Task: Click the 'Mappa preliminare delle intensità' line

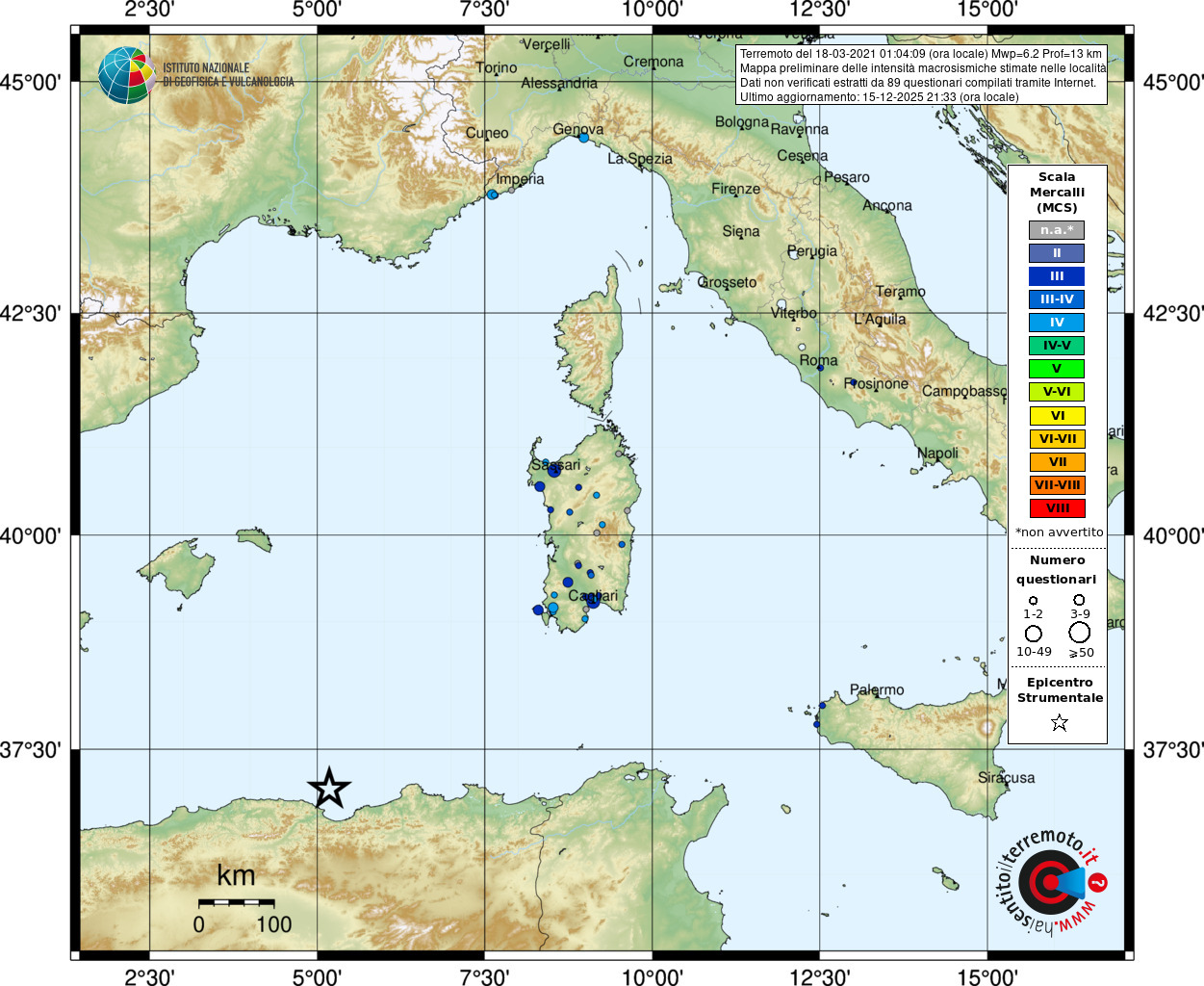Action: 923,68
